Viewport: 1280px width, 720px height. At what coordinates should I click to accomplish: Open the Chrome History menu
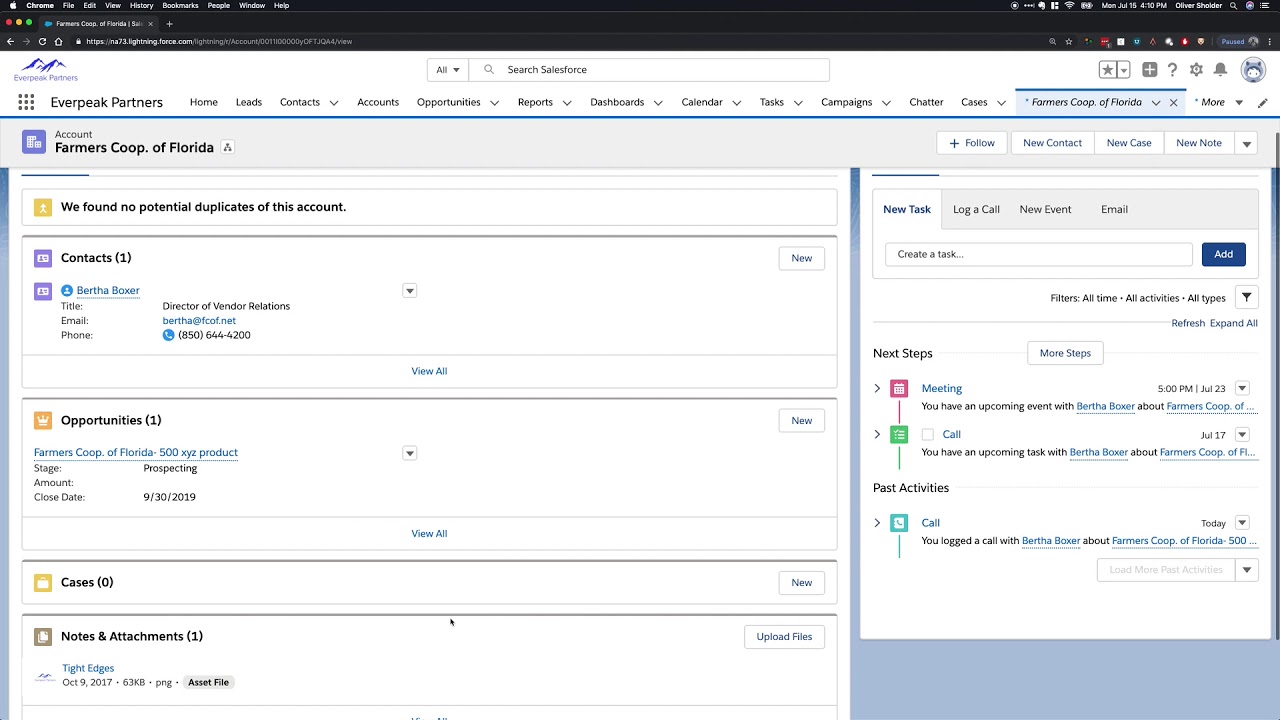(x=141, y=5)
